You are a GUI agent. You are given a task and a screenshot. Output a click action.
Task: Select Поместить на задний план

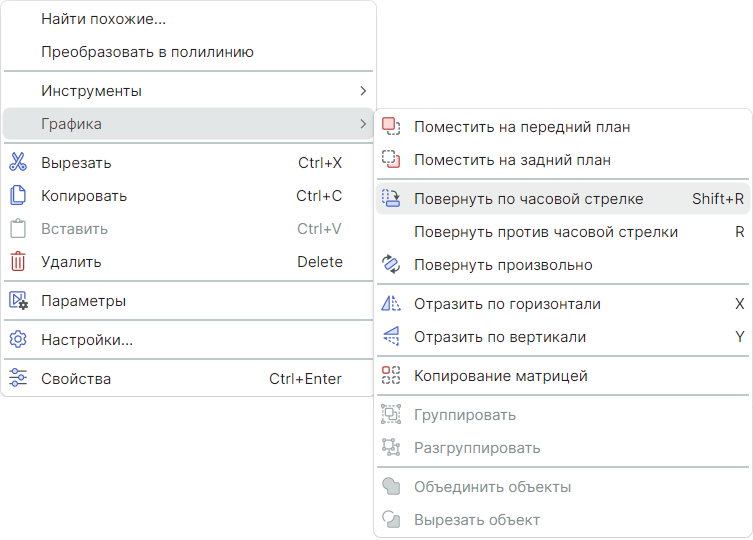(512, 160)
